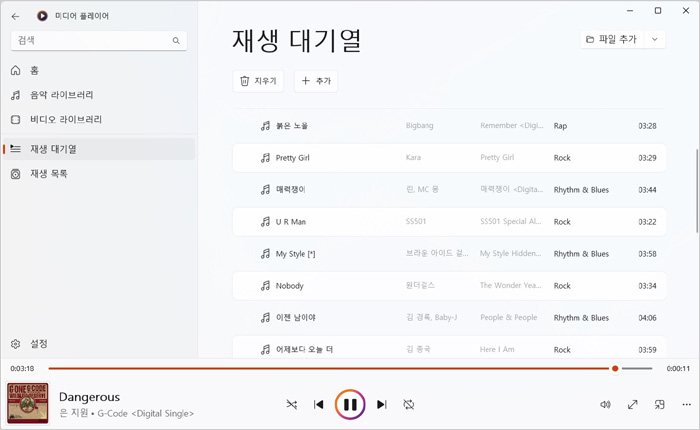Open 설정 at bottom of sidebar

tap(38, 343)
